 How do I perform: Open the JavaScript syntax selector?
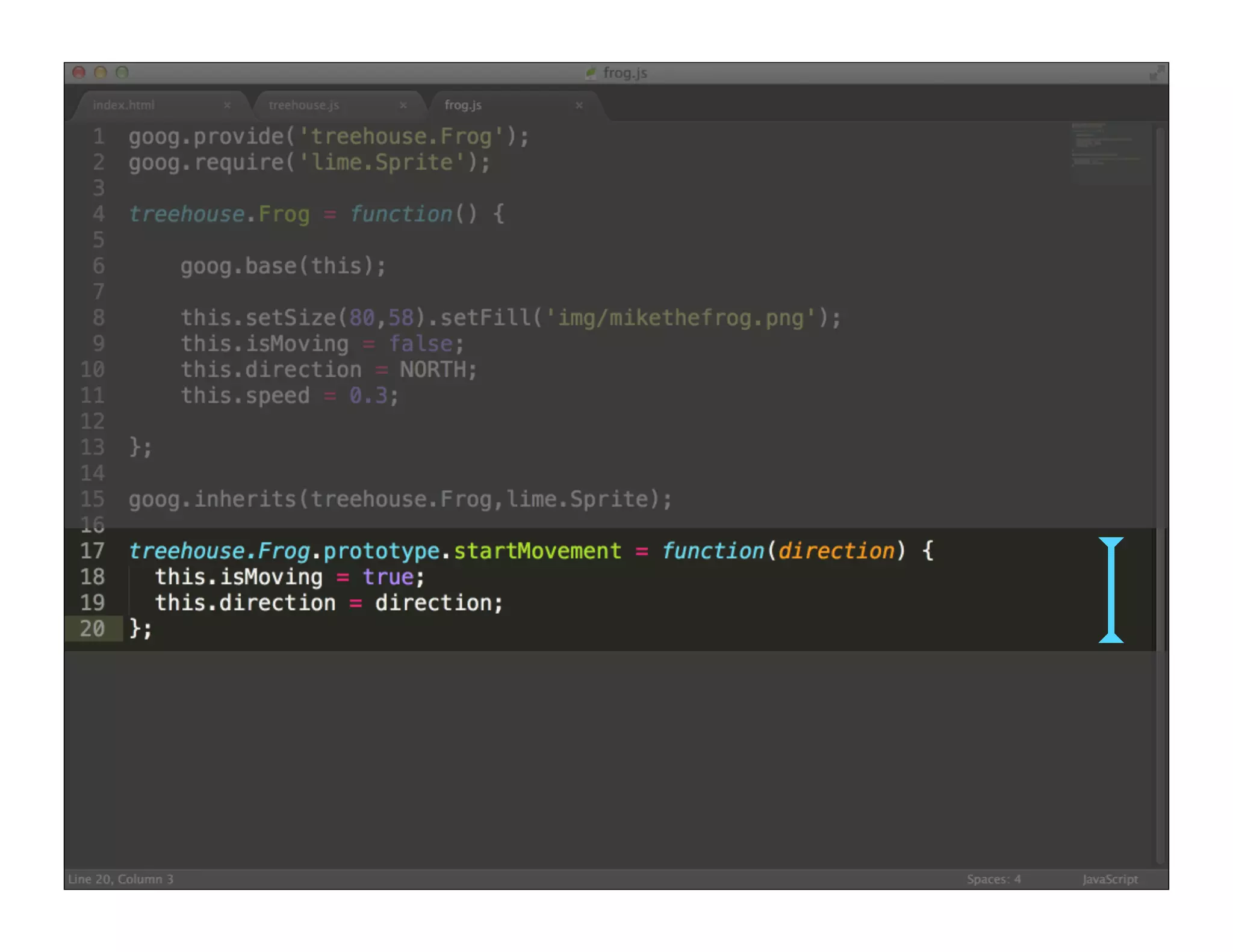[1110, 879]
